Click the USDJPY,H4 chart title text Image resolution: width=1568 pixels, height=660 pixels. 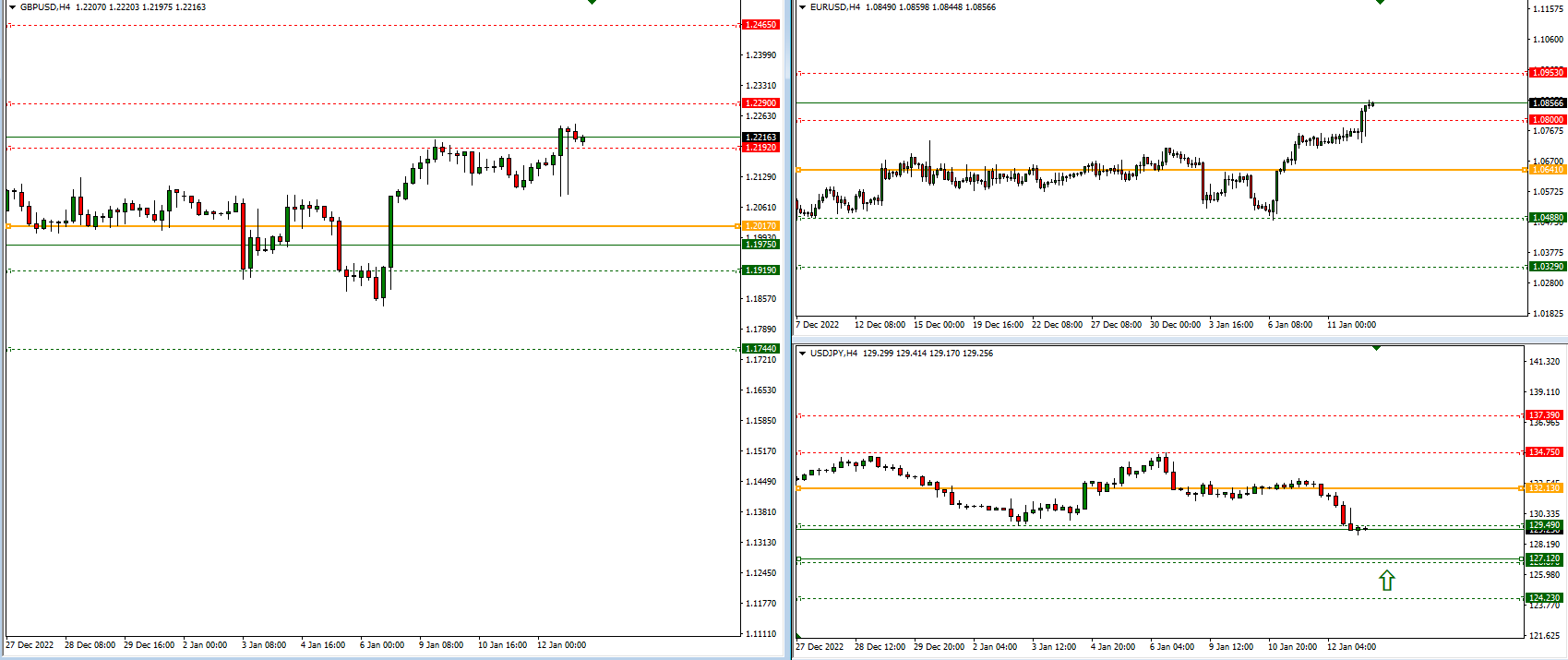pos(834,354)
